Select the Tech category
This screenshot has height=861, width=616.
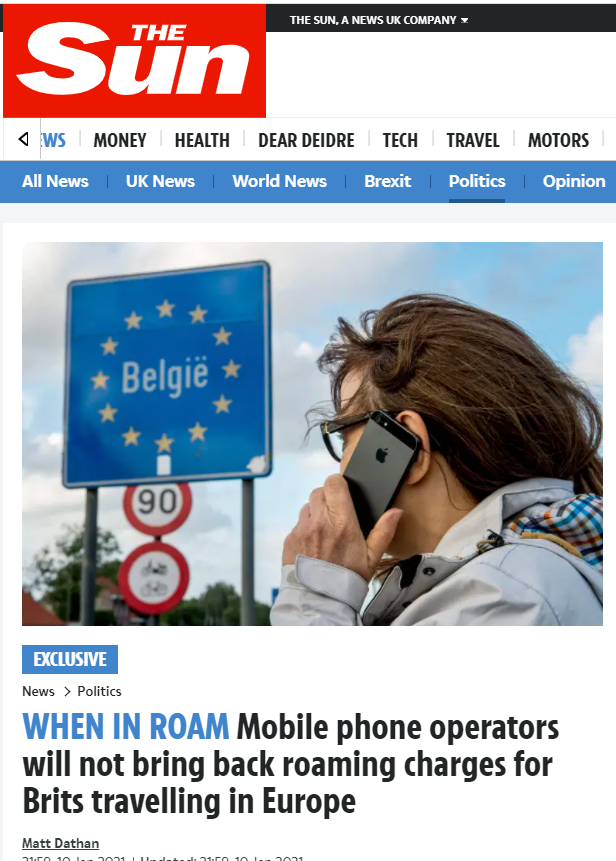(x=400, y=140)
